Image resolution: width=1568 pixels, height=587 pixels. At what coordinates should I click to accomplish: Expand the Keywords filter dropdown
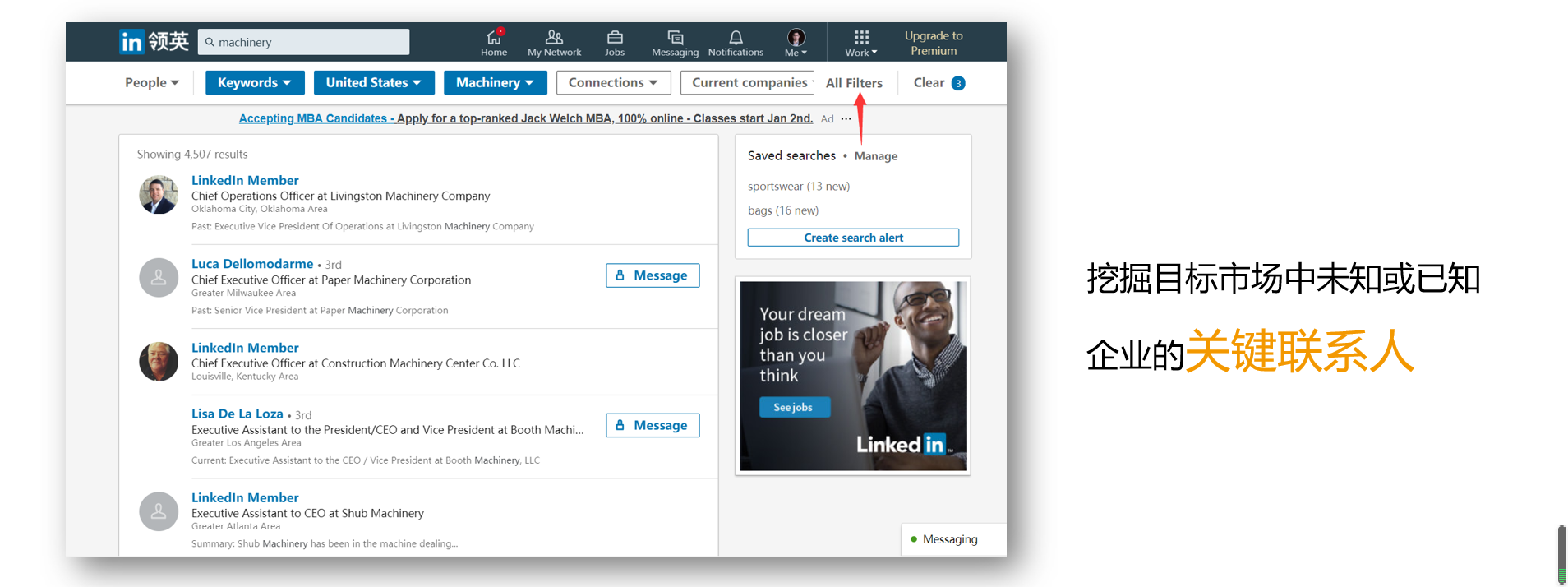[x=255, y=82]
